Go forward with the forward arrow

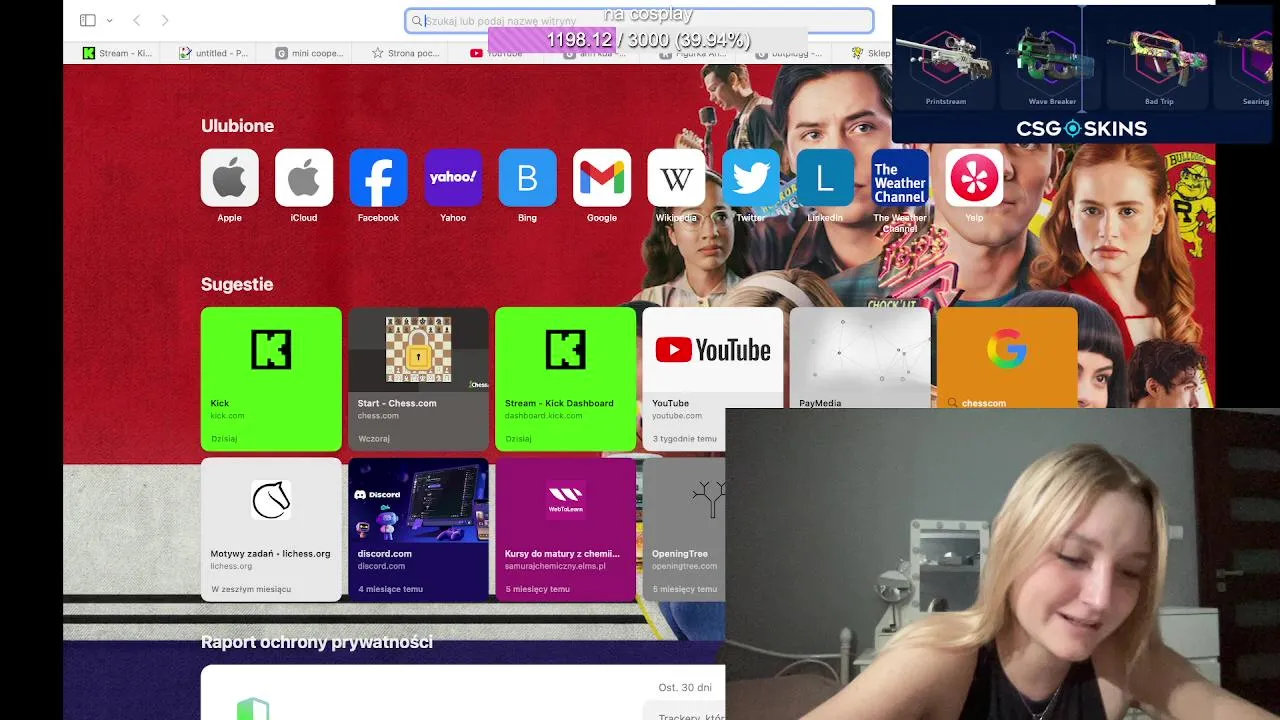click(165, 20)
